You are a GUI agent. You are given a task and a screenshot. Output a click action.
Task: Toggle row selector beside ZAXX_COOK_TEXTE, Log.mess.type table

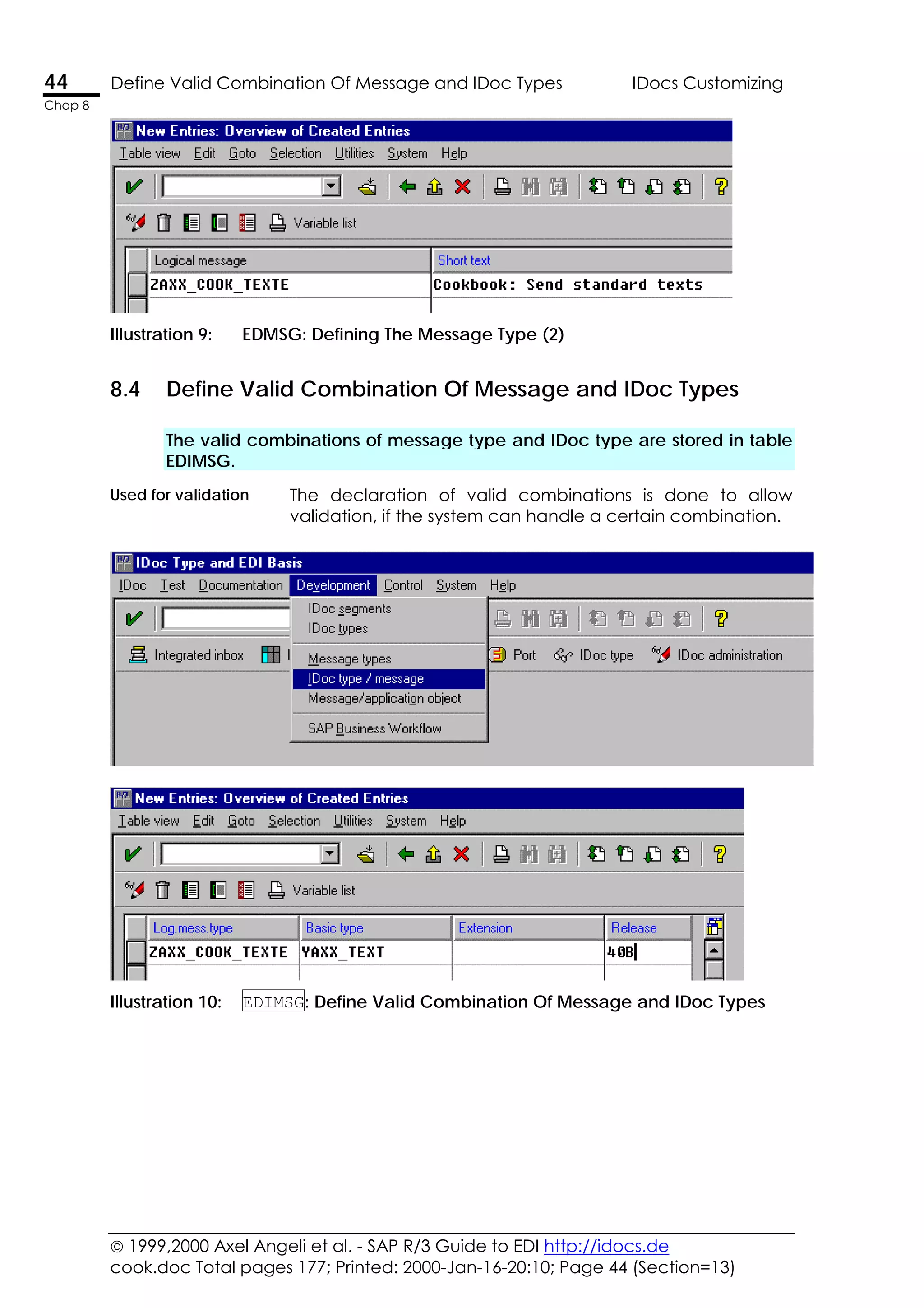pos(136,952)
